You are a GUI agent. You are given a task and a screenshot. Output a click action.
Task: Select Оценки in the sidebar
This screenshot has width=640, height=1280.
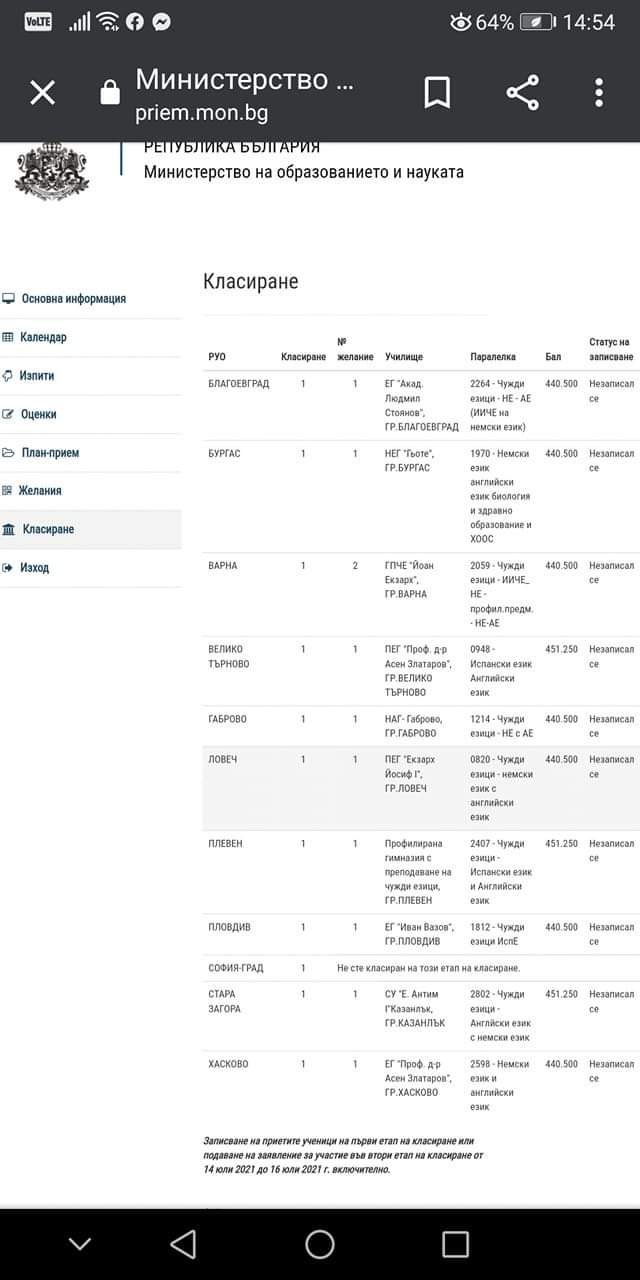coord(38,414)
